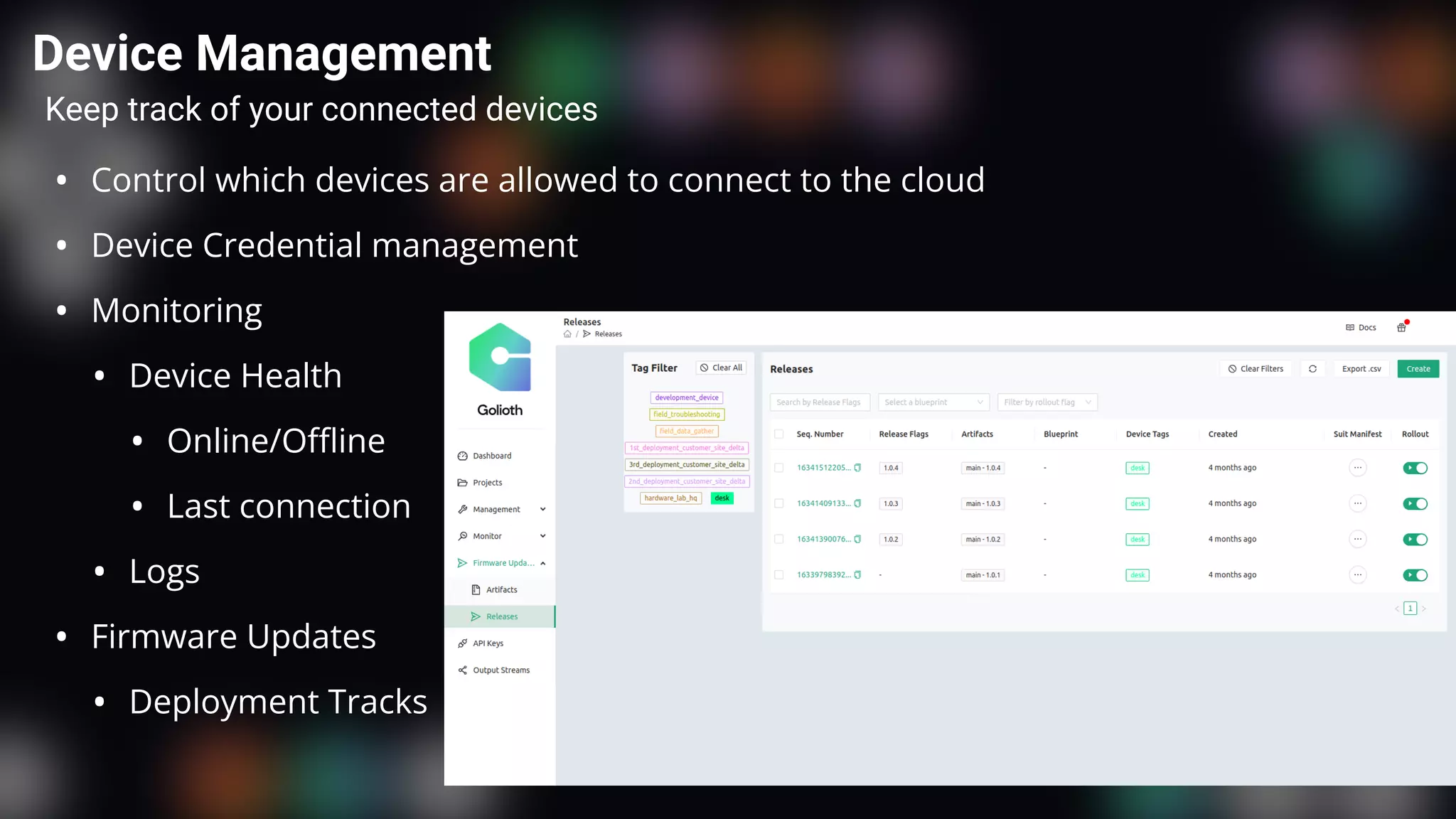Click the gift notifications icon
This screenshot has height=819, width=1456.
pos(1401,328)
